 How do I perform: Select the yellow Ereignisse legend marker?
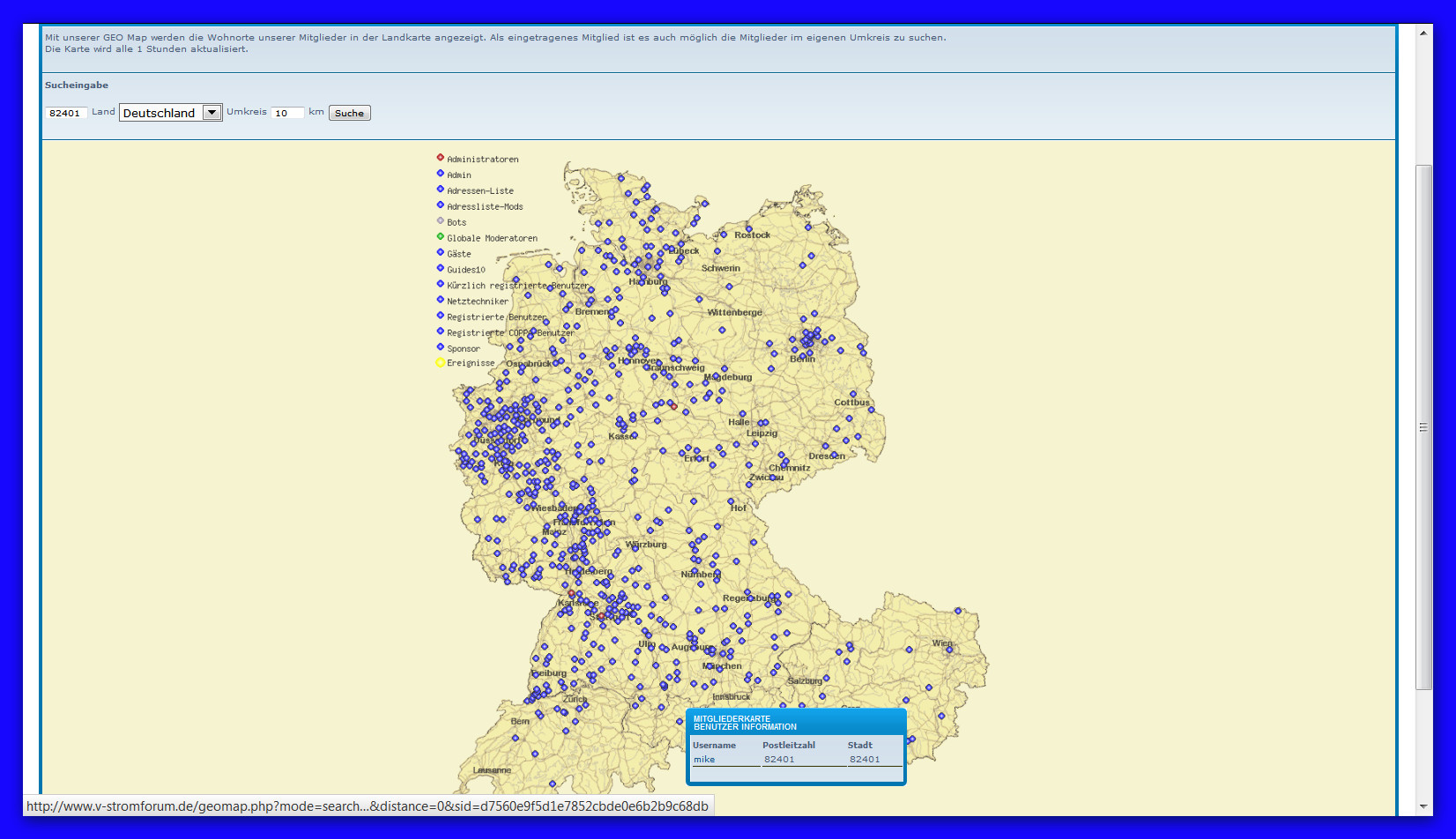tap(441, 362)
